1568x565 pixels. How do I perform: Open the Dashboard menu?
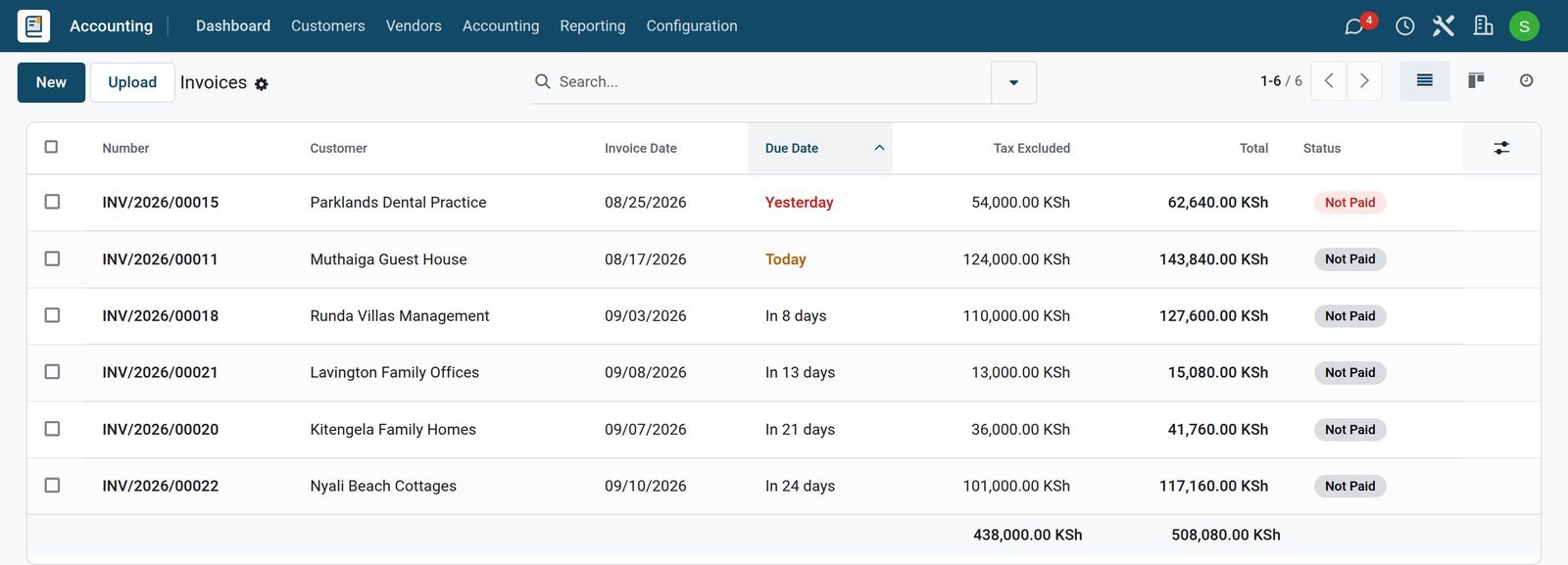[x=233, y=25]
